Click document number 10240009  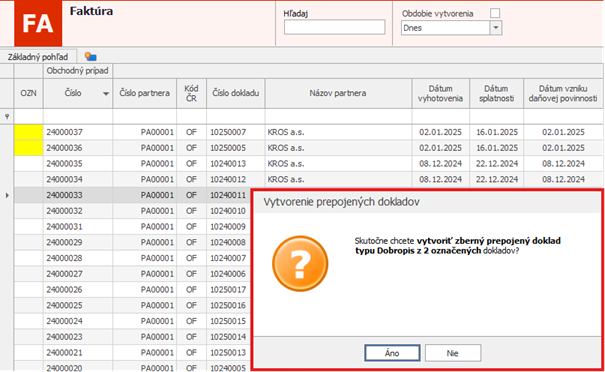point(228,227)
